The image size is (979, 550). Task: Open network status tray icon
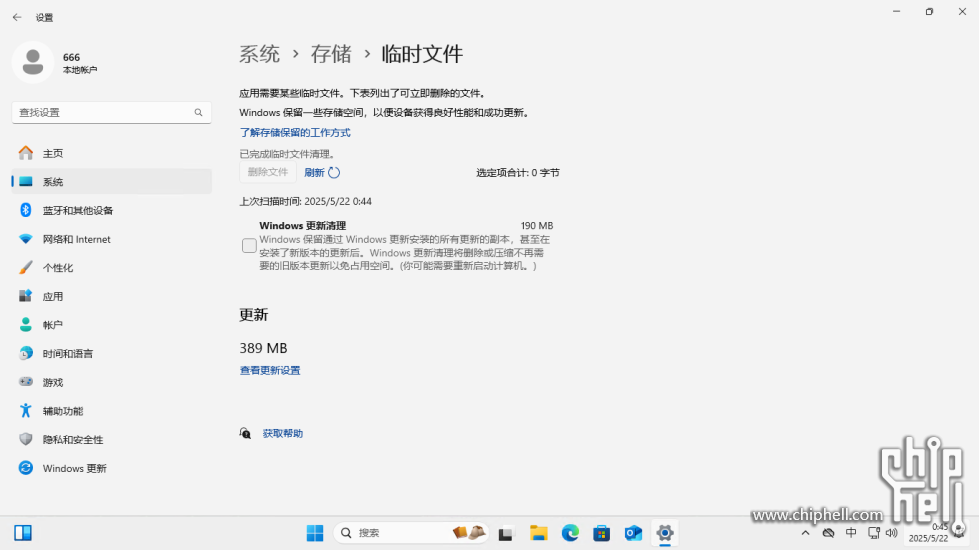point(873,533)
